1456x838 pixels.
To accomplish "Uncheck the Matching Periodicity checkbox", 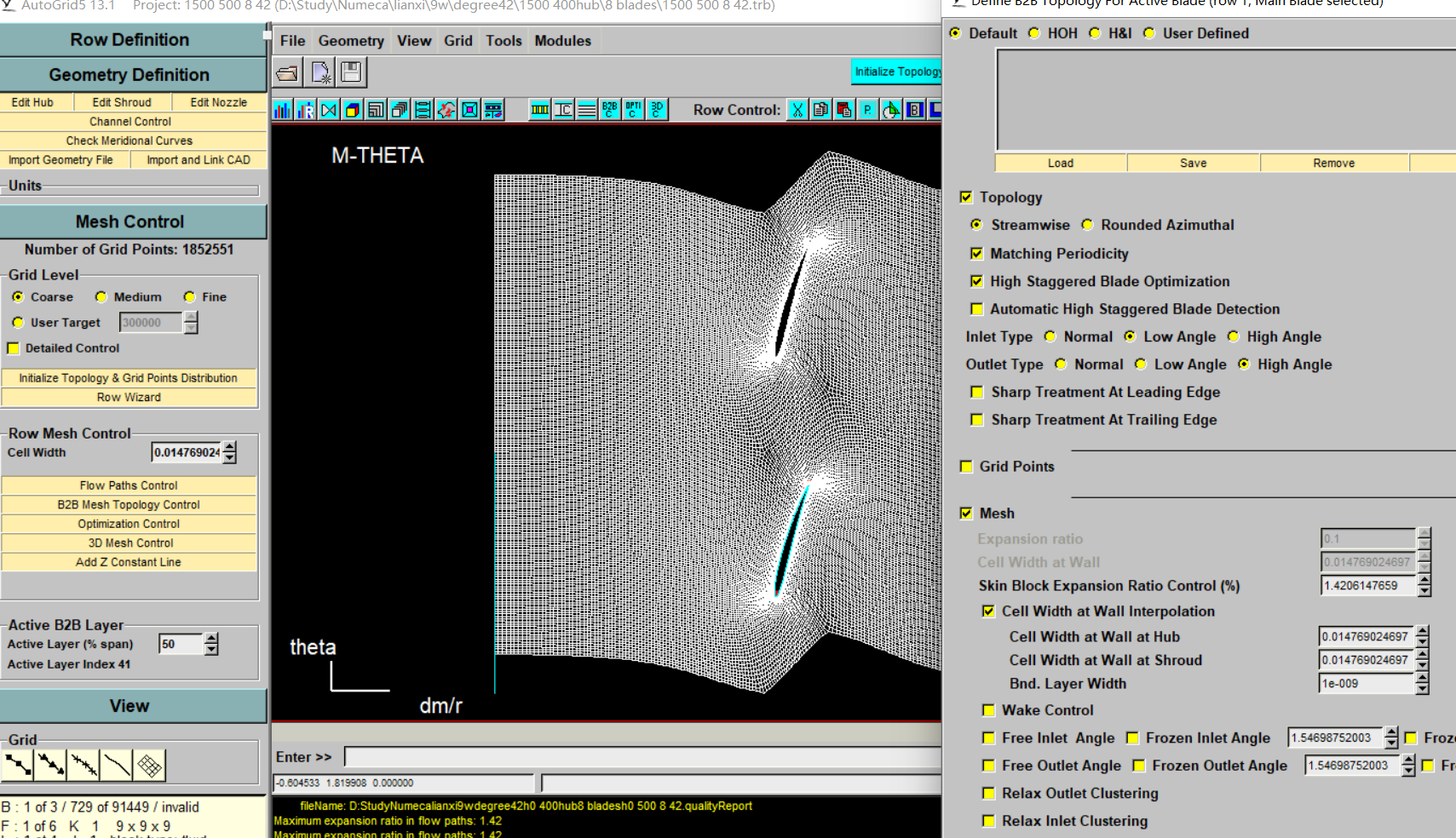I will click(977, 254).
